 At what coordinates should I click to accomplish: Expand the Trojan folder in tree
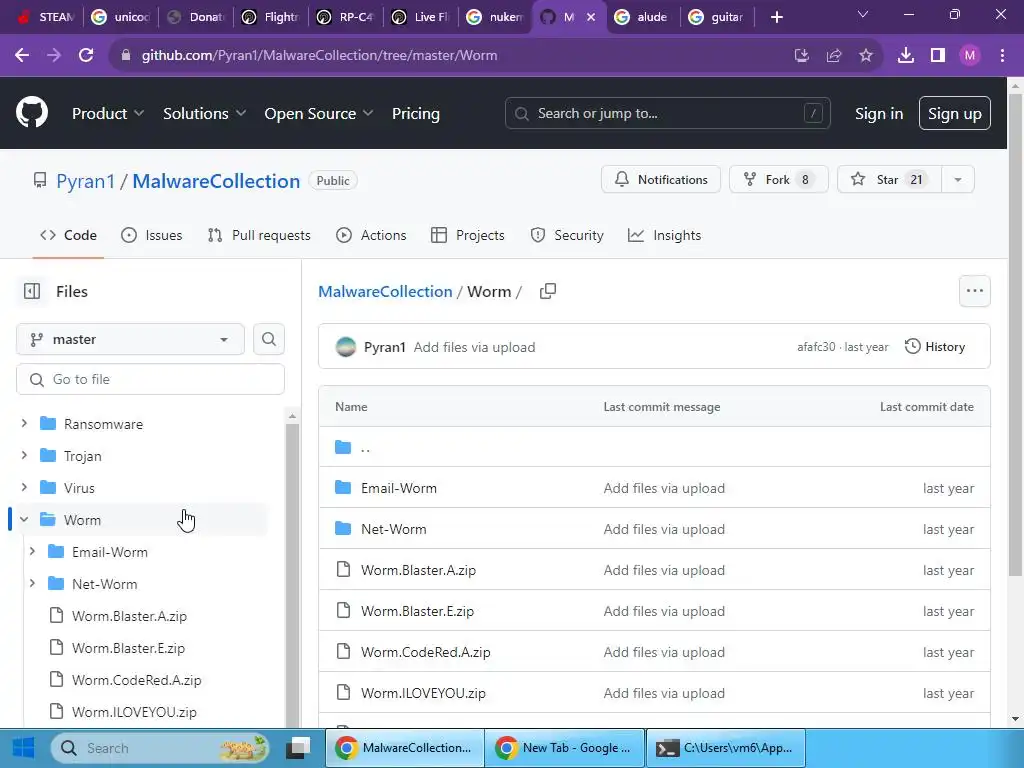tap(24, 455)
